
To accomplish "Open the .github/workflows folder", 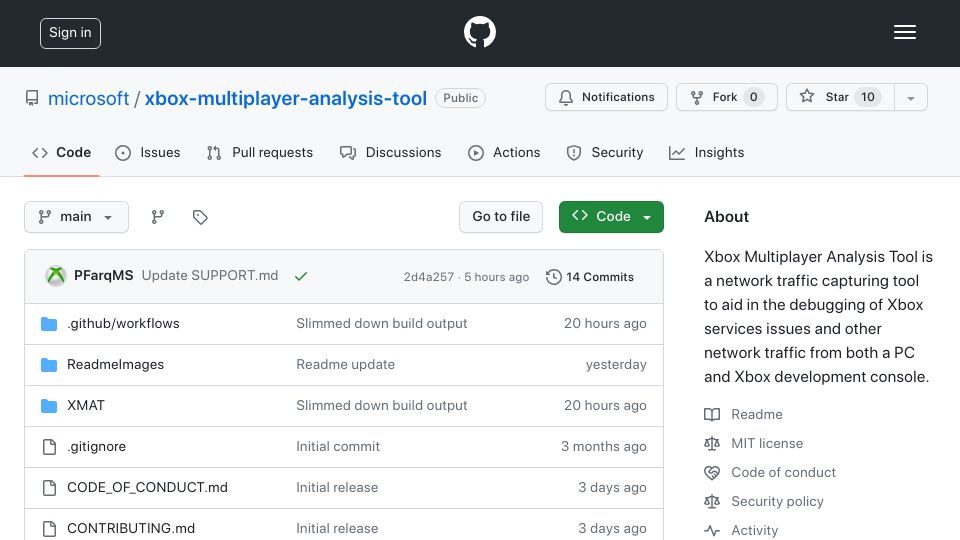I will (123, 323).
